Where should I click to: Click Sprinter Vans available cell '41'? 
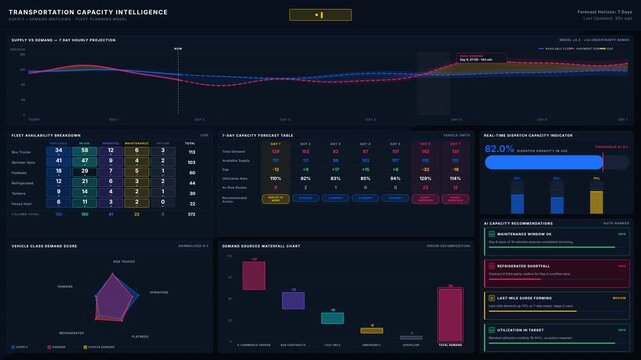pos(58,162)
